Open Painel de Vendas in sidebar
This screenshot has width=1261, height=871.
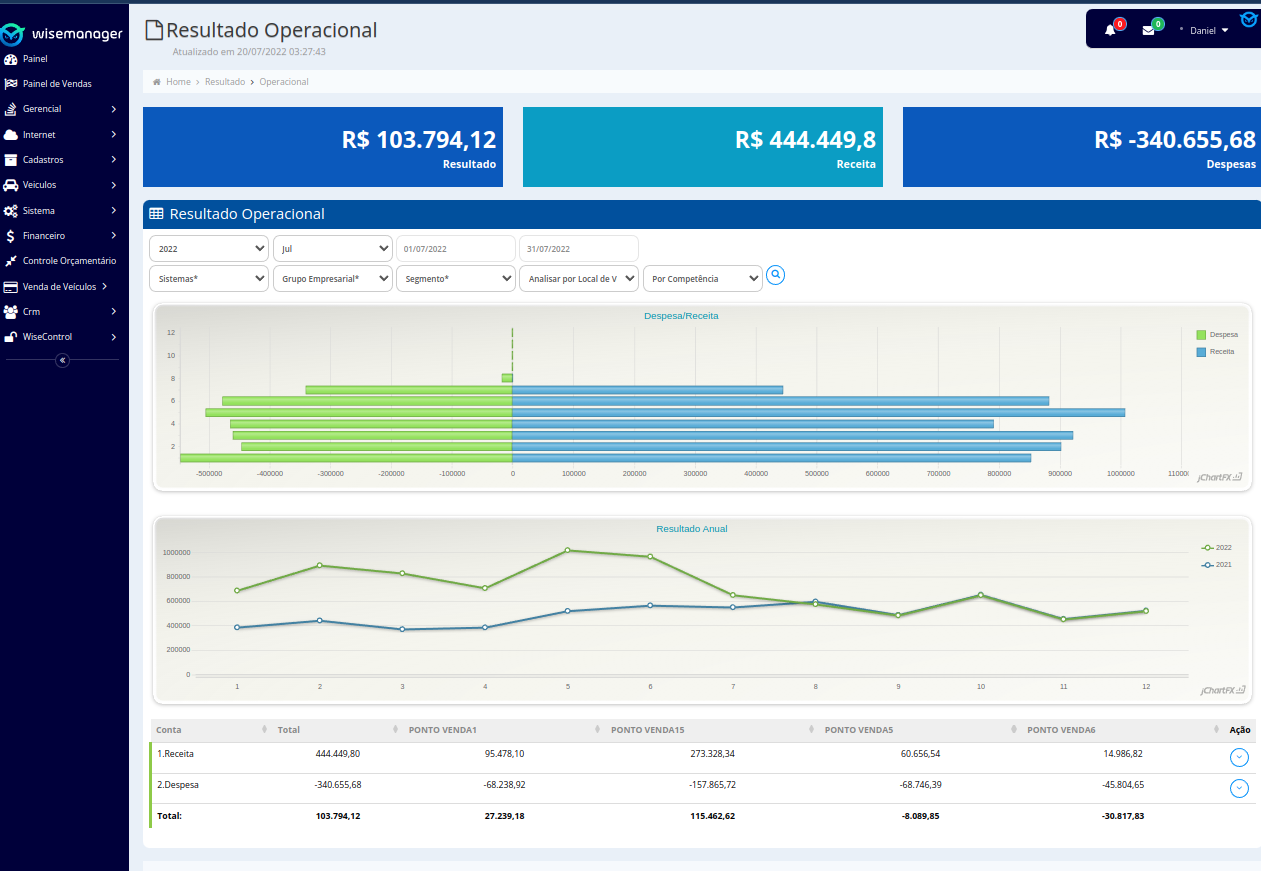[x=57, y=84]
